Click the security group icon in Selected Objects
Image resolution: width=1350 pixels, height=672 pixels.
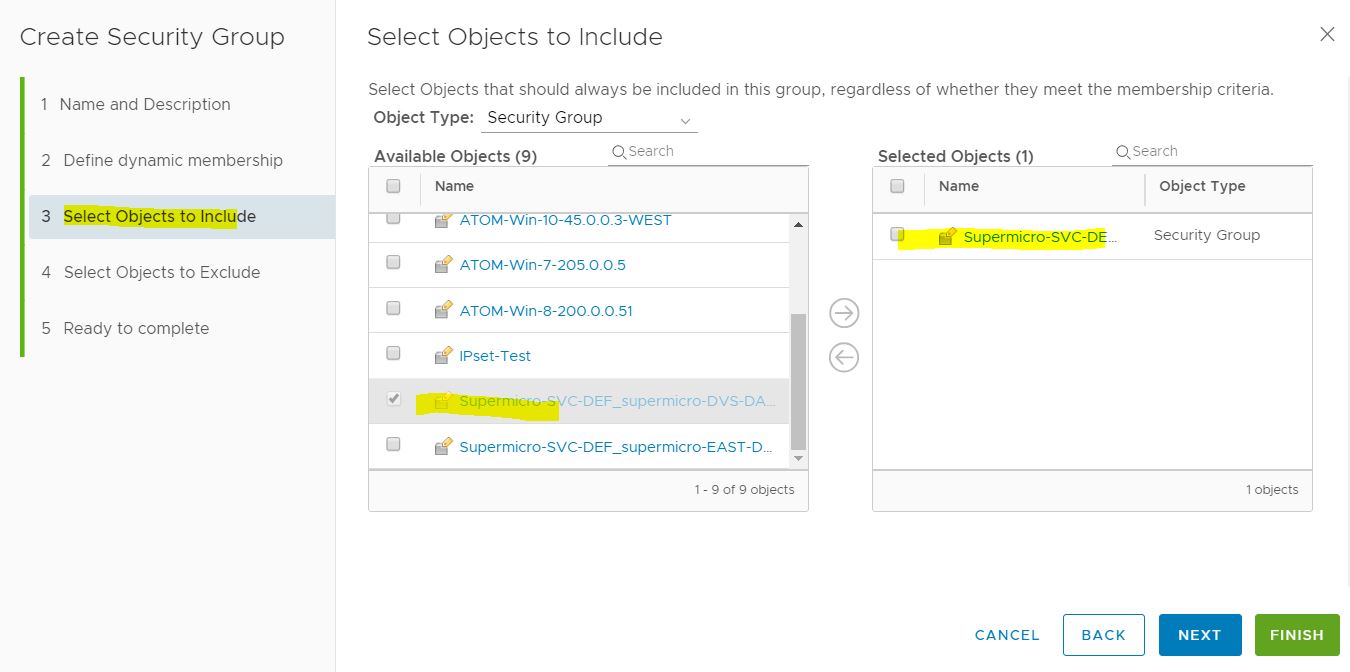click(947, 236)
